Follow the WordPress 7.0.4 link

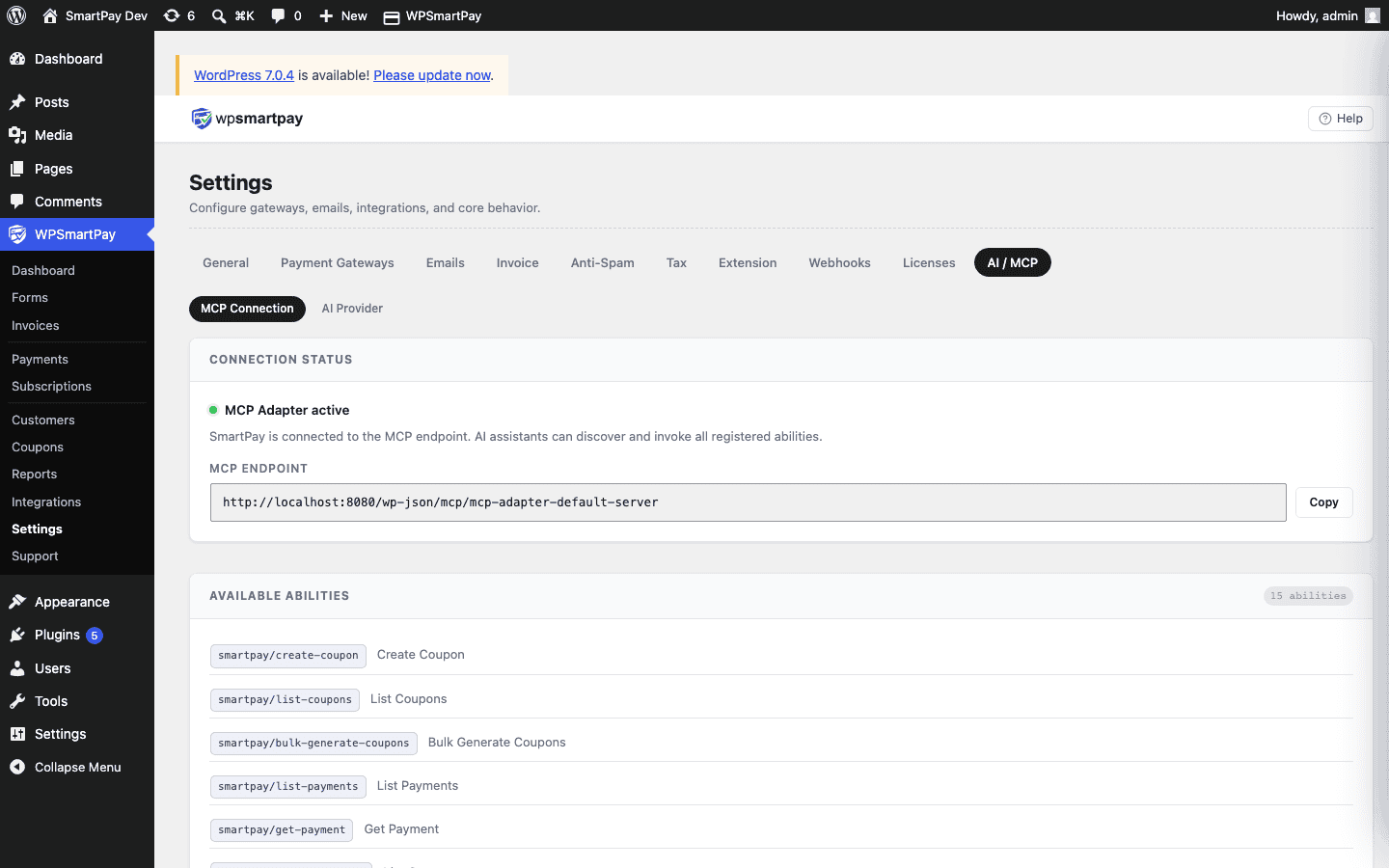pyautogui.click(x=244, y=75)
